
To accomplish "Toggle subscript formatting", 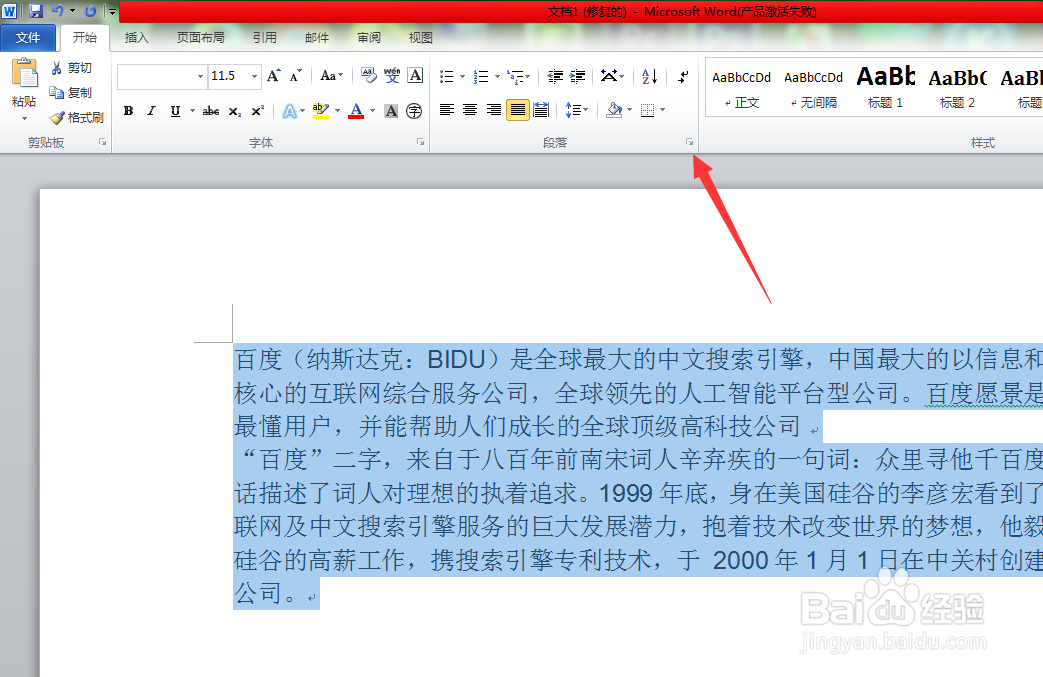I will click(x=235, y=112).
